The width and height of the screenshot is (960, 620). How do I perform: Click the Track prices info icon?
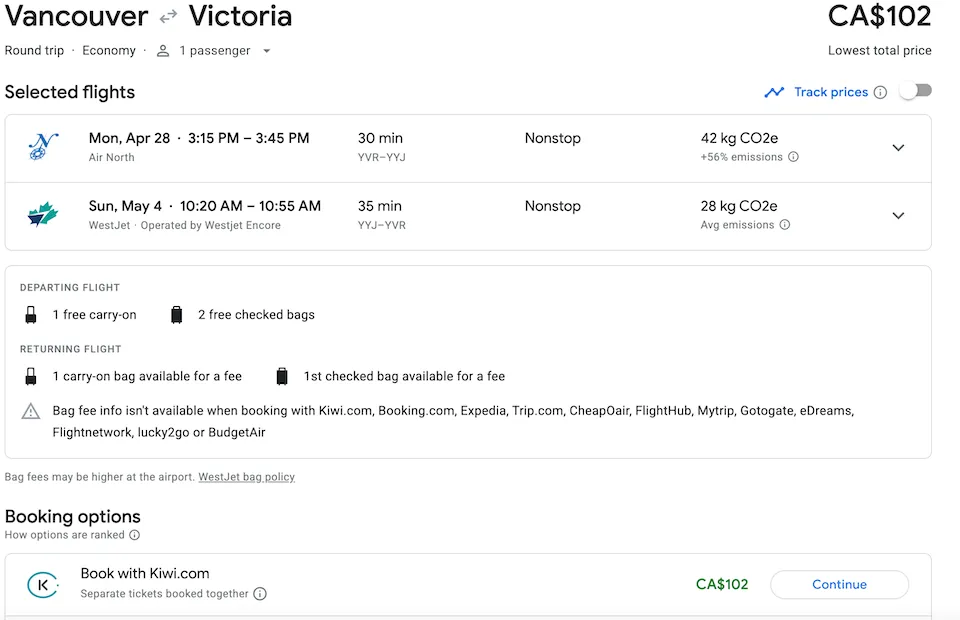880,92
